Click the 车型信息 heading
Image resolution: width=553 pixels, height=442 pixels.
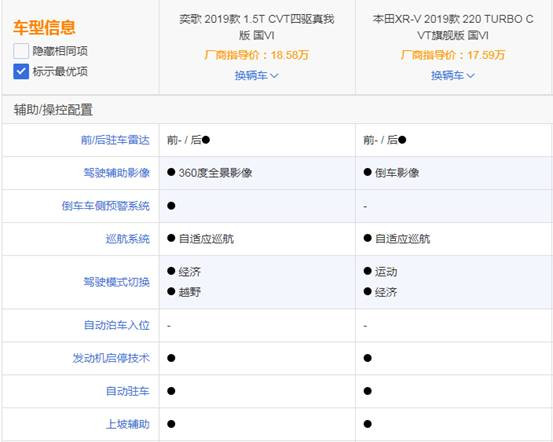(x=44, y=28)
